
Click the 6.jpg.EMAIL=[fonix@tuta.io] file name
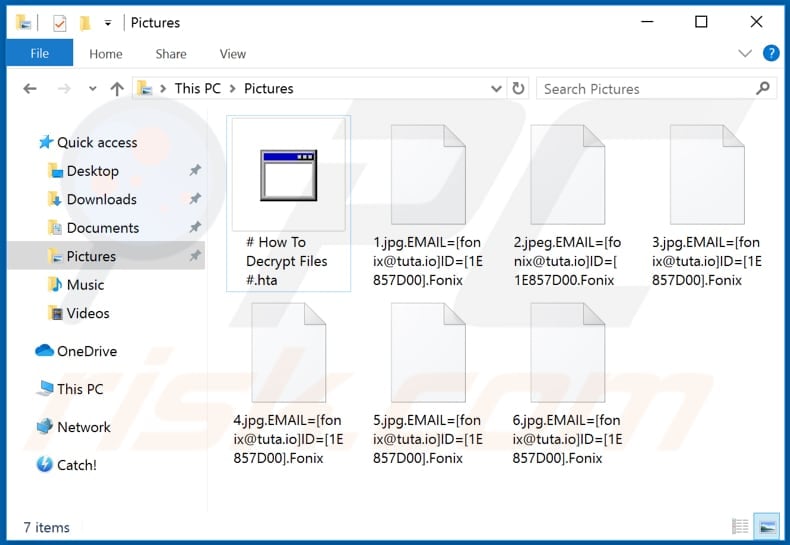567,439
